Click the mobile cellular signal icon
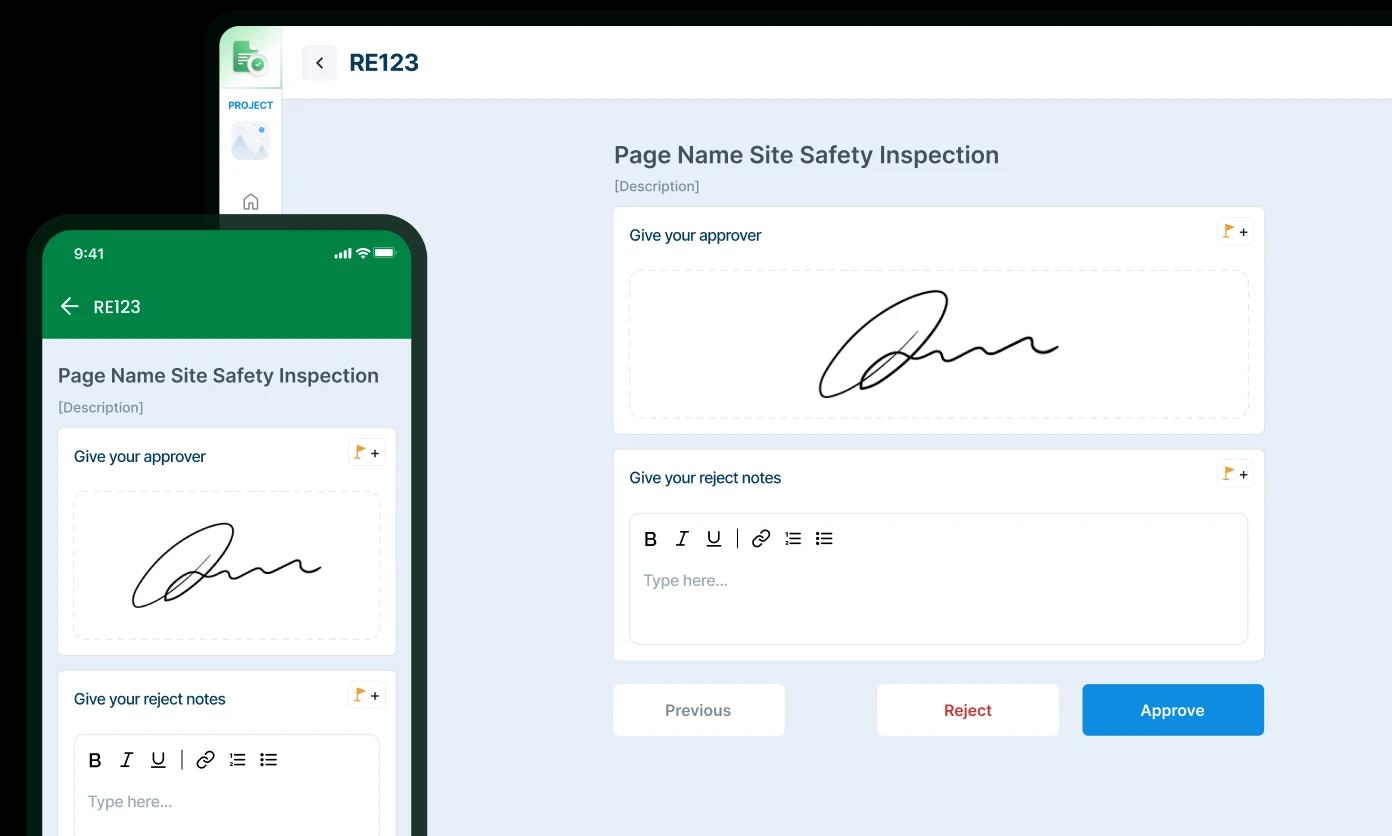This screenshot has width=1392, height=836. point(343,254)
